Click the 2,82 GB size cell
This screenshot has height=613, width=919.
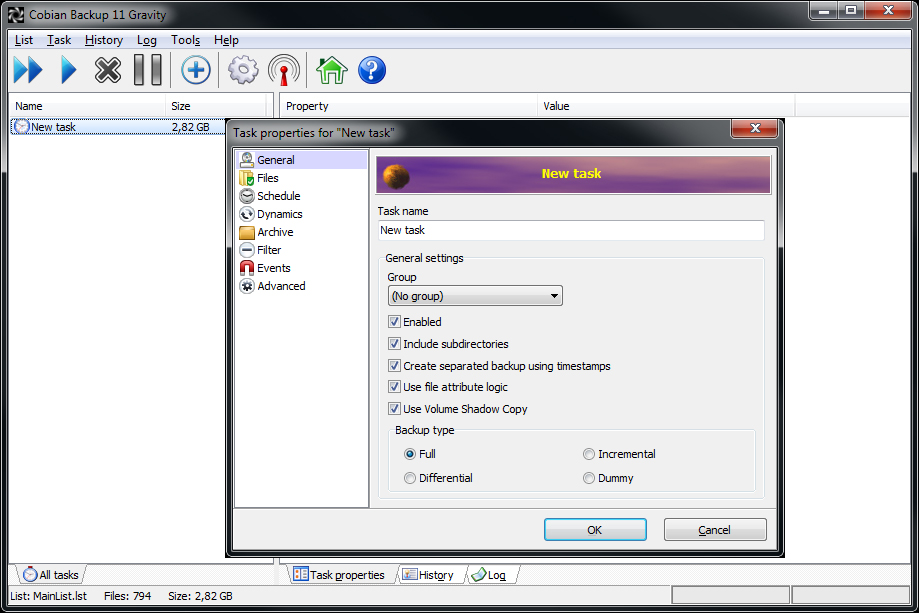click(x=190, y=127)
